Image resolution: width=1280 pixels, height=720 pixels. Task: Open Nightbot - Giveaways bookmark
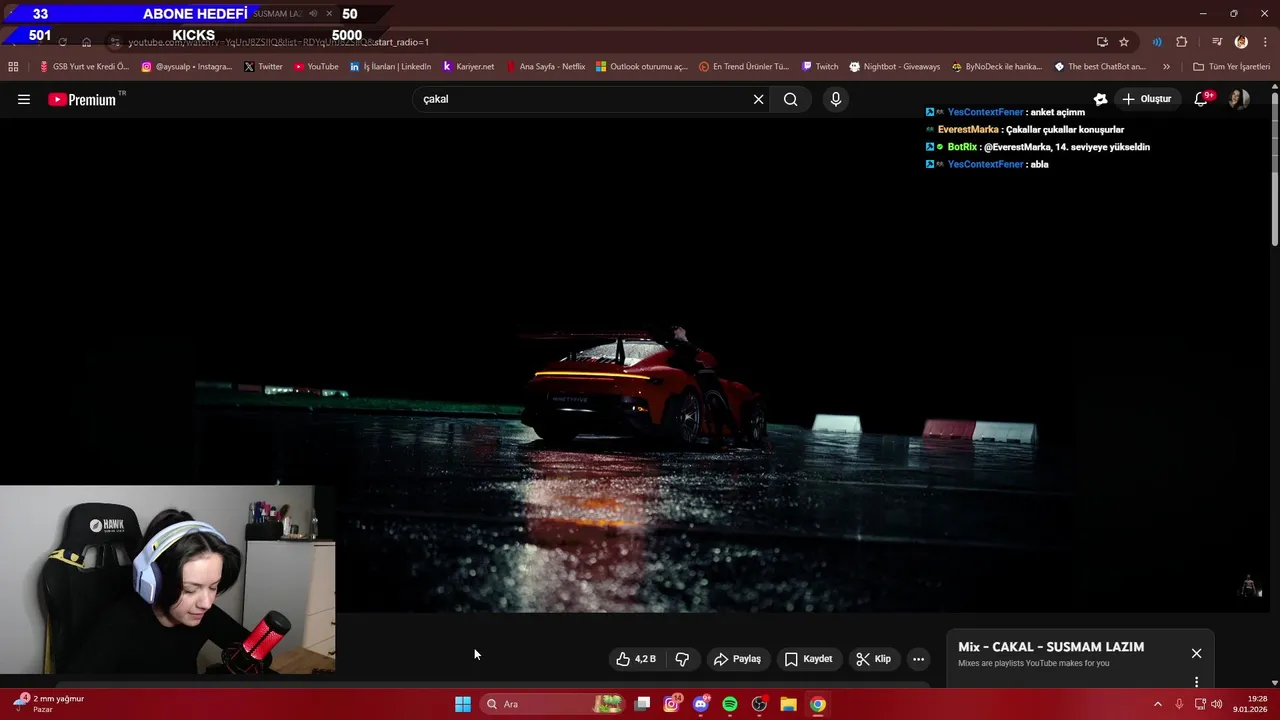(x=895, y=67)
